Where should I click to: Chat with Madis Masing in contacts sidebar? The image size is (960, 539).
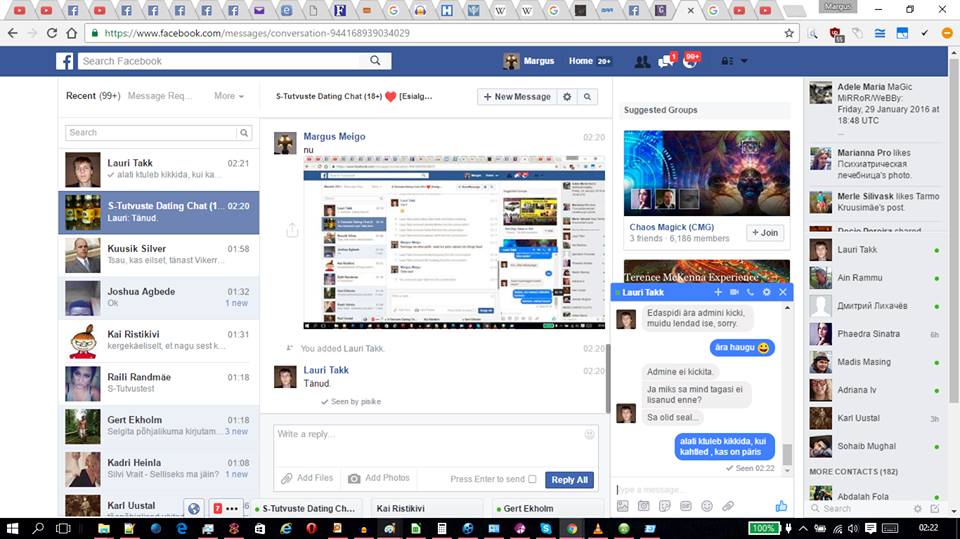875,362
